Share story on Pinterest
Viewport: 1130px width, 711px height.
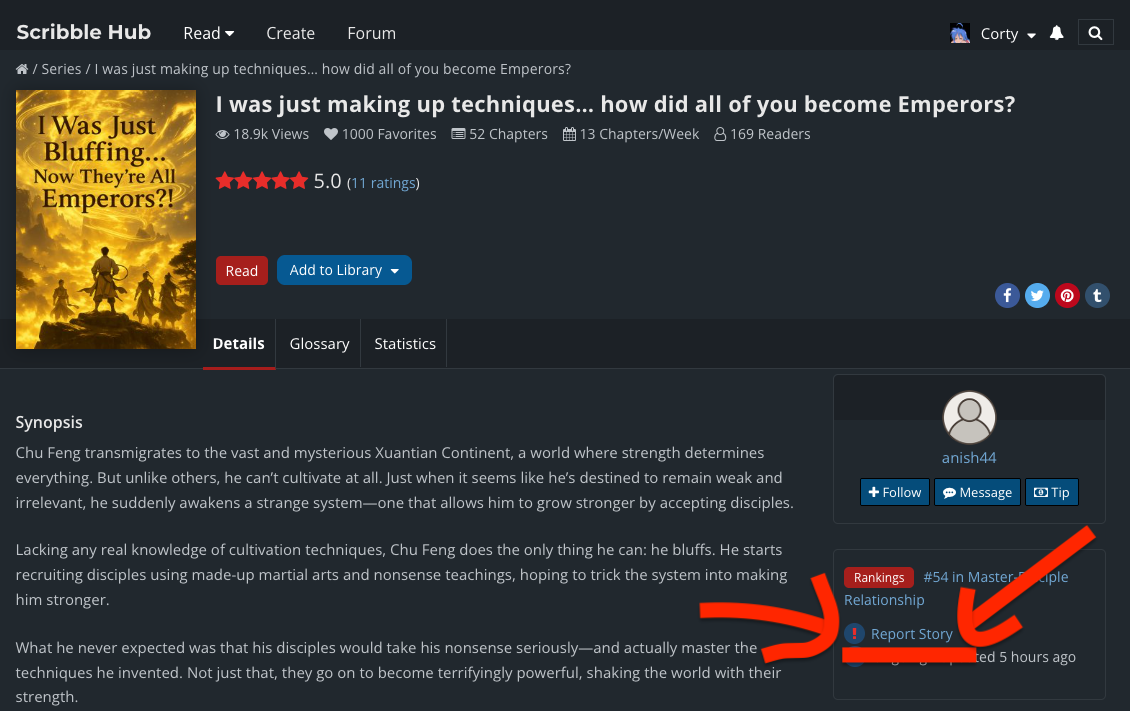pyautogui.click(x=1068, y=295)
